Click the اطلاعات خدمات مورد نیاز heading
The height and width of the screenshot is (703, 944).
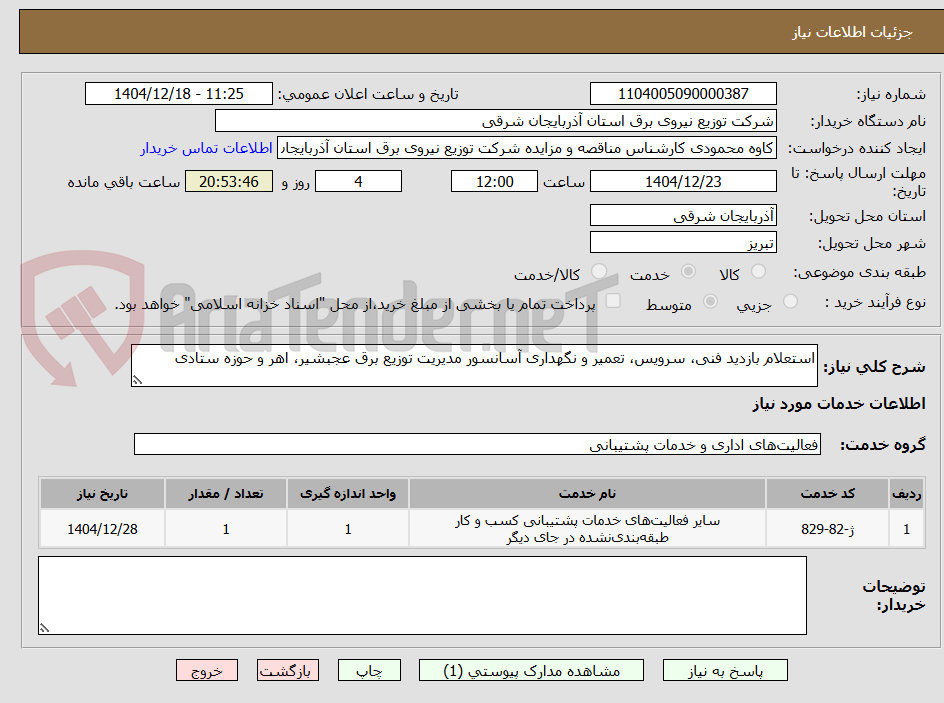pos(839,404)
